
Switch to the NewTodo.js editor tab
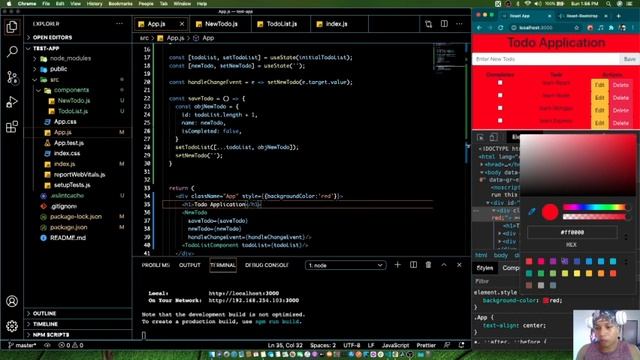tap(220, 24)
